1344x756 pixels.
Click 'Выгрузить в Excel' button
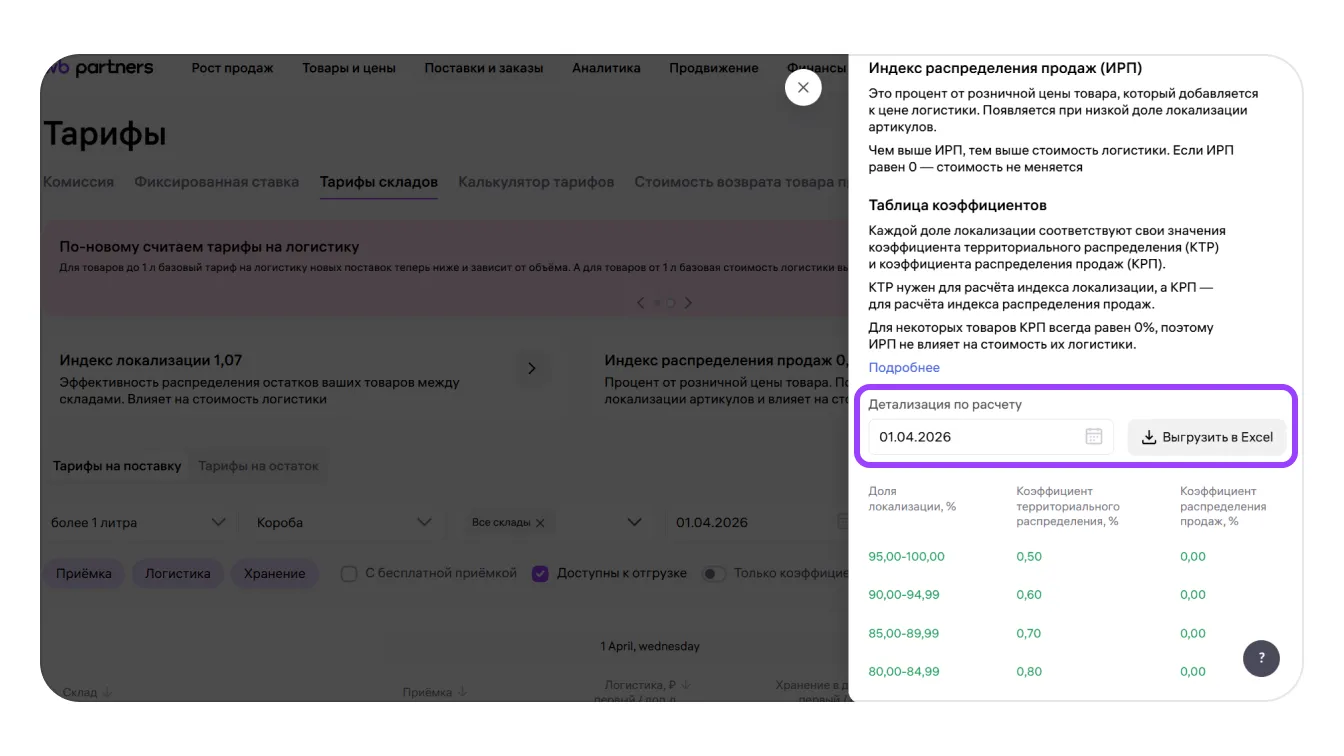[1207, 437]
